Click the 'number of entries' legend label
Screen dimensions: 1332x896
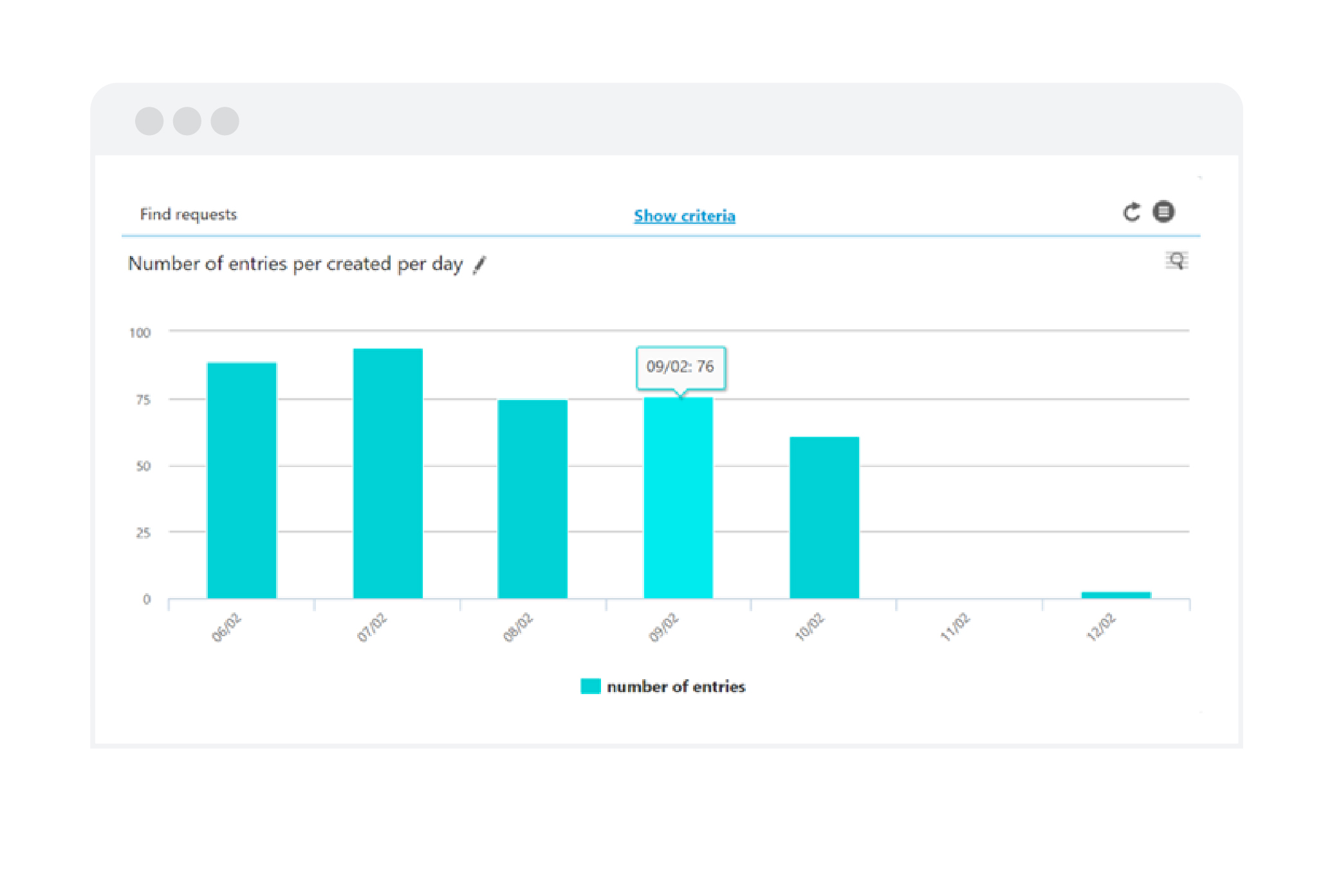pyautogui.click(x=676, y=686)
